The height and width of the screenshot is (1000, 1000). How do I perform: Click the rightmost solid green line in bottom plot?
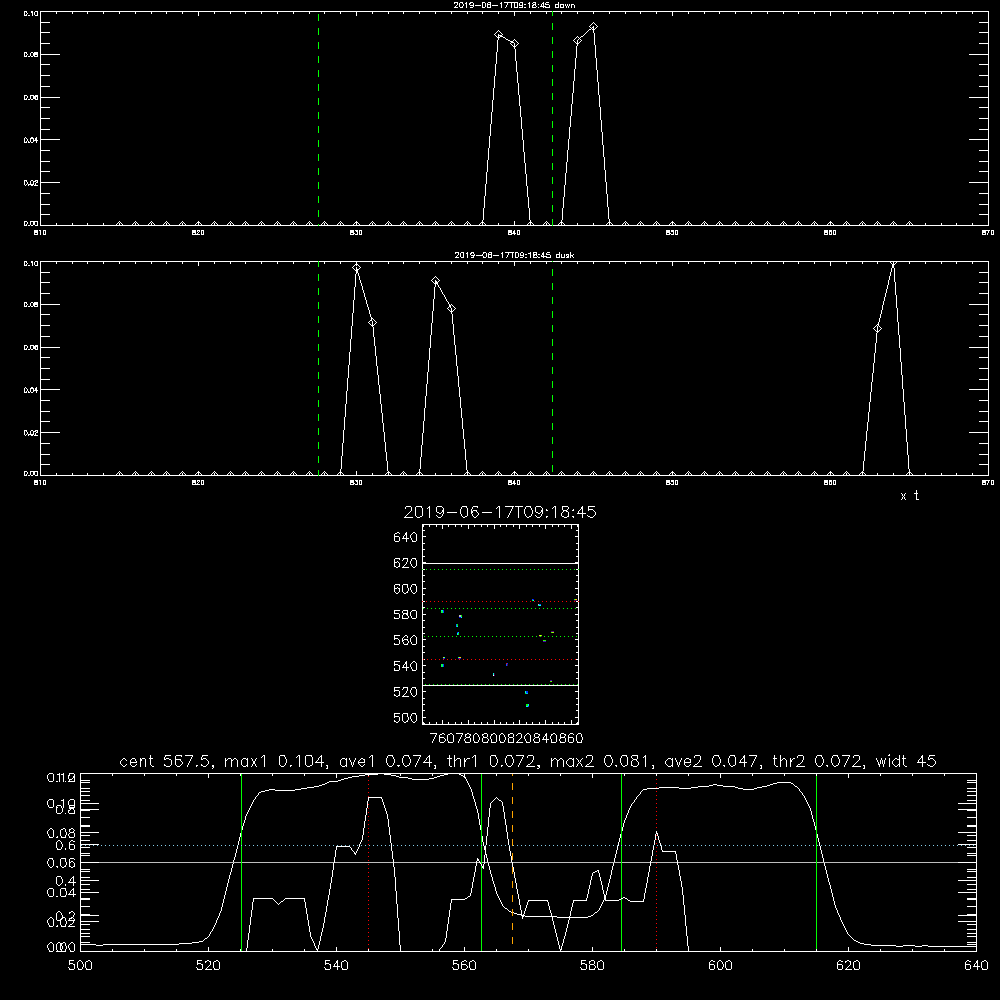tap(816, 861)
